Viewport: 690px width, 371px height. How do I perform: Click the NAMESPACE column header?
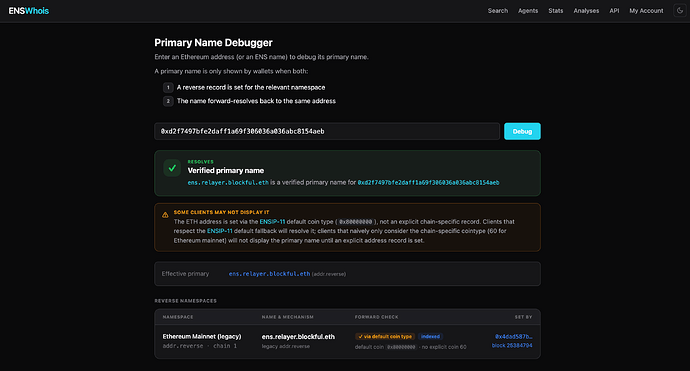178,317
